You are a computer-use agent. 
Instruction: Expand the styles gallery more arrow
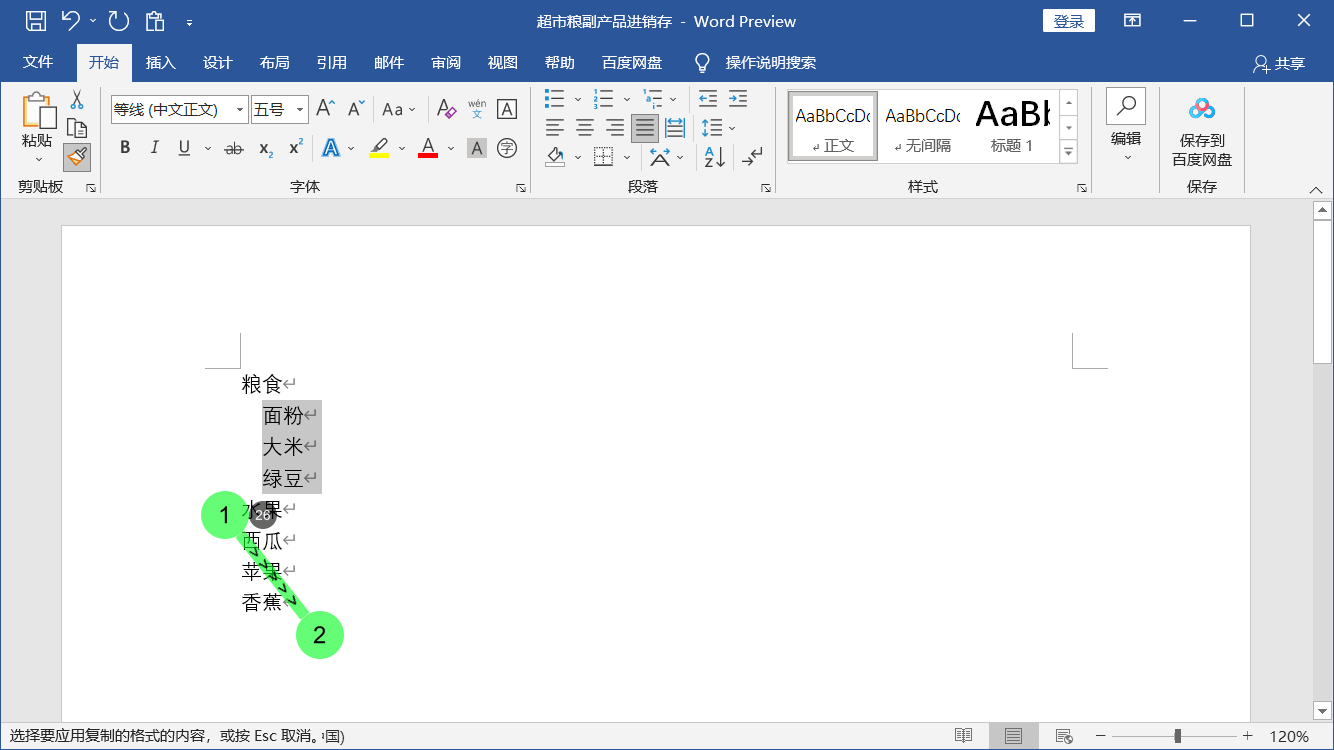coord(1068,153)
